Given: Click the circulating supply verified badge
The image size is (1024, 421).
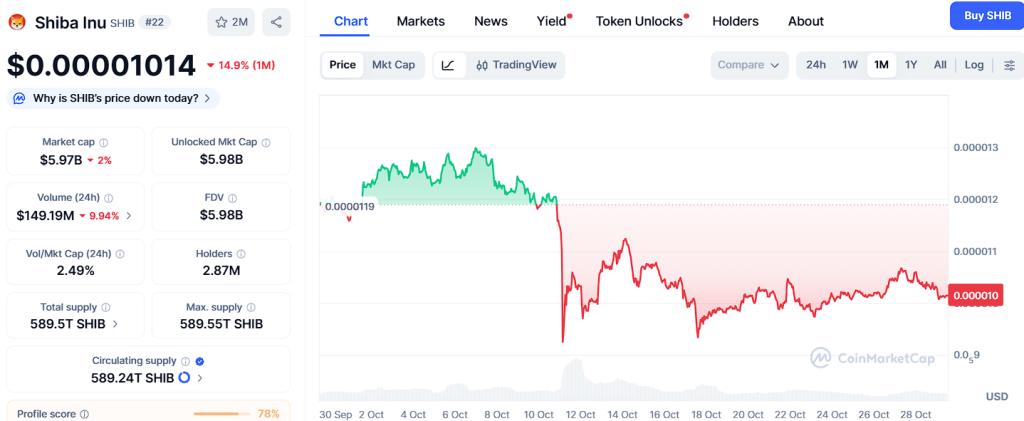Looking at the screenshot, I should pyautogui.click(x=199, y=361).
